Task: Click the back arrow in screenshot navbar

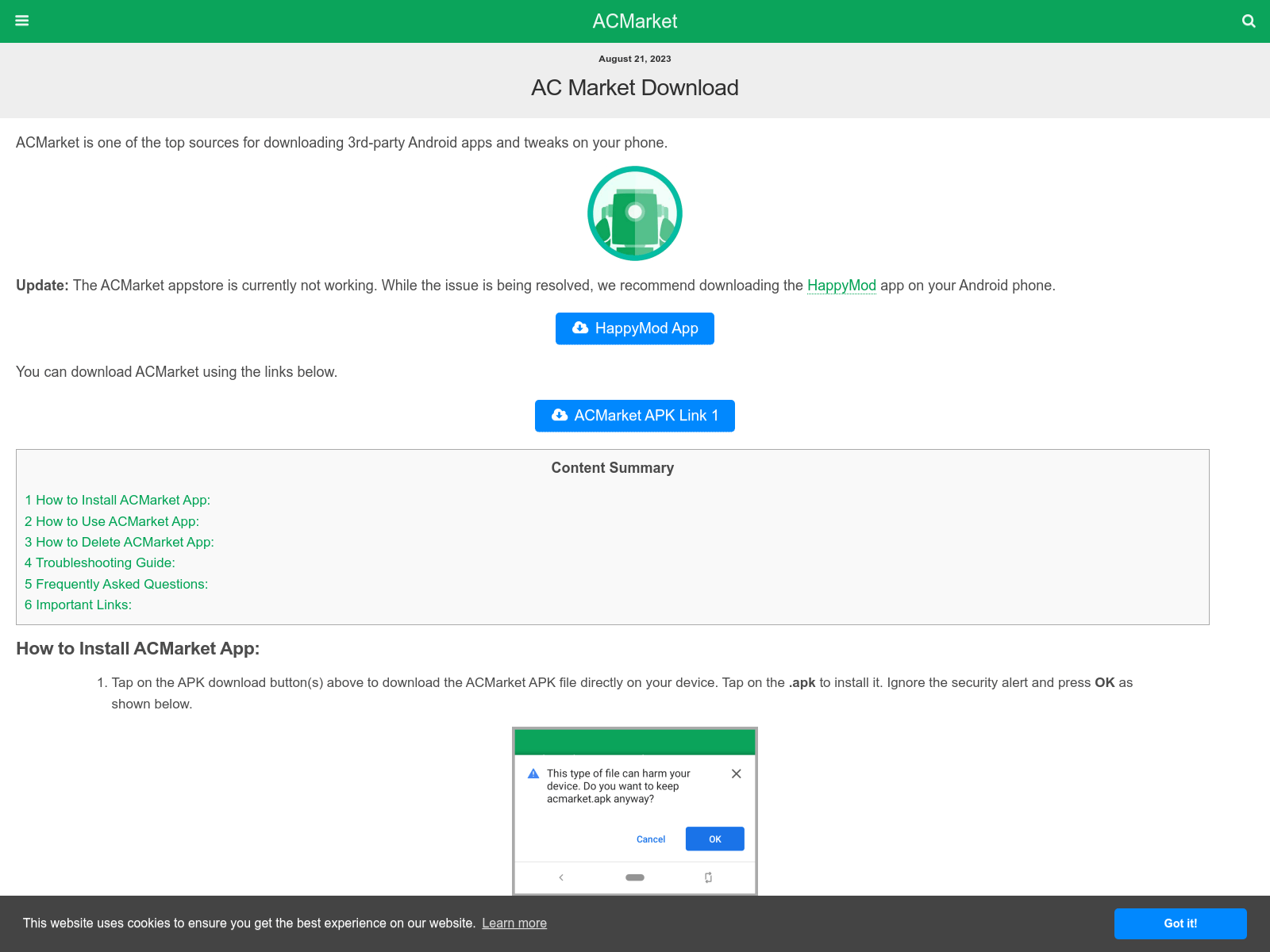Action: tap(561, 877)
